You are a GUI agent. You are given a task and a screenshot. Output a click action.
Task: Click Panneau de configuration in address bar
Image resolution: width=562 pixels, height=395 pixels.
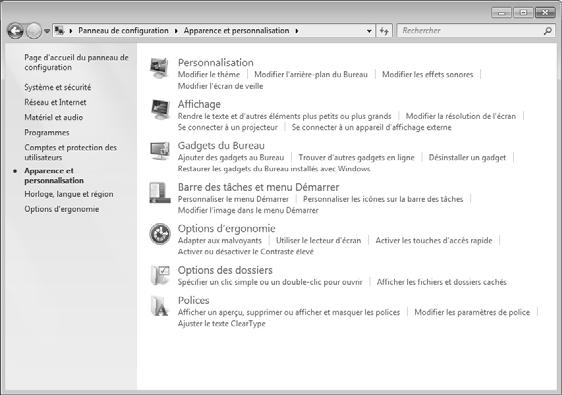coord(123,31)
